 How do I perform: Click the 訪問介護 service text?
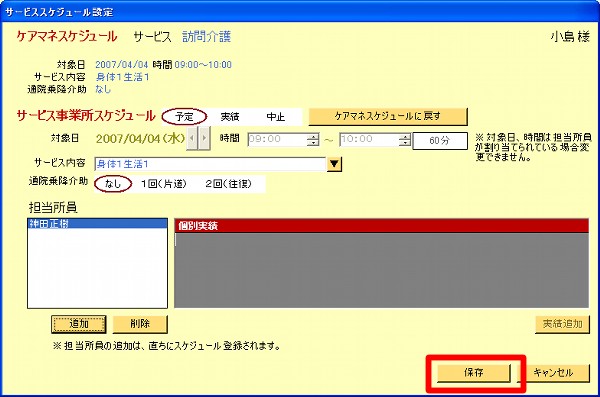207,37
